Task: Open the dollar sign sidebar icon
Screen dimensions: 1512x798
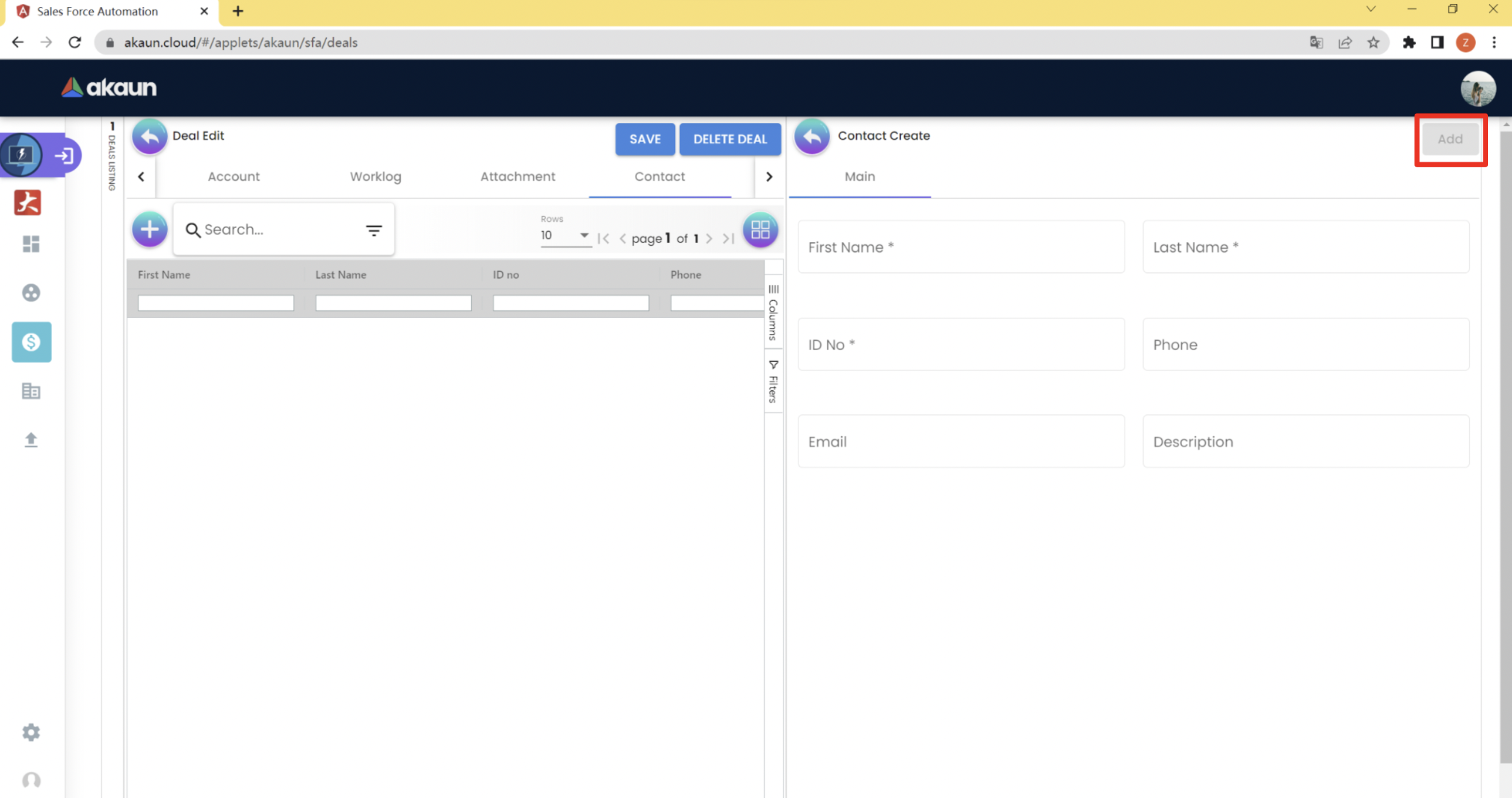Action: tap(31, 342)
